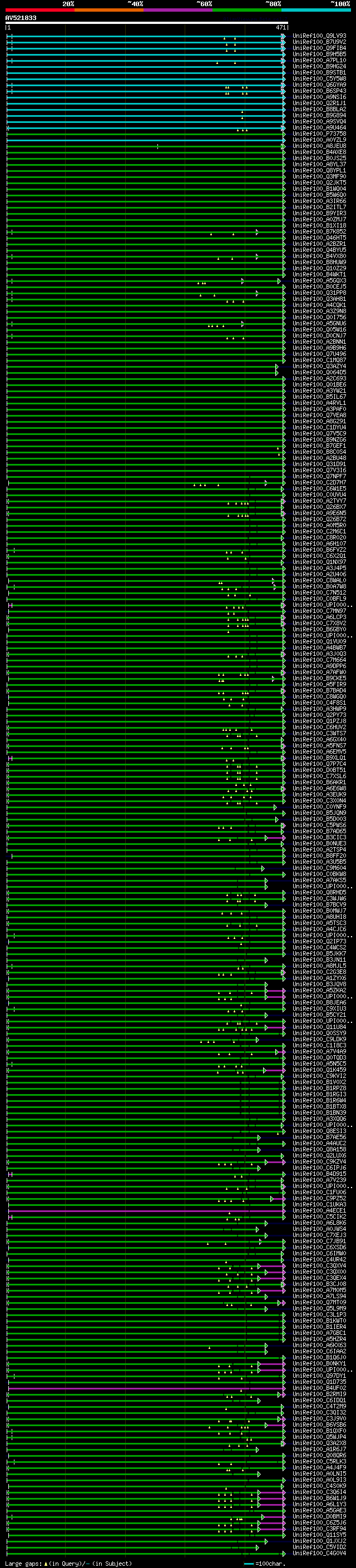The width and height of the screenshot is (356, 1568).
Task: Open hit UniRef100_A3YW21
Action: click(319, 390)
